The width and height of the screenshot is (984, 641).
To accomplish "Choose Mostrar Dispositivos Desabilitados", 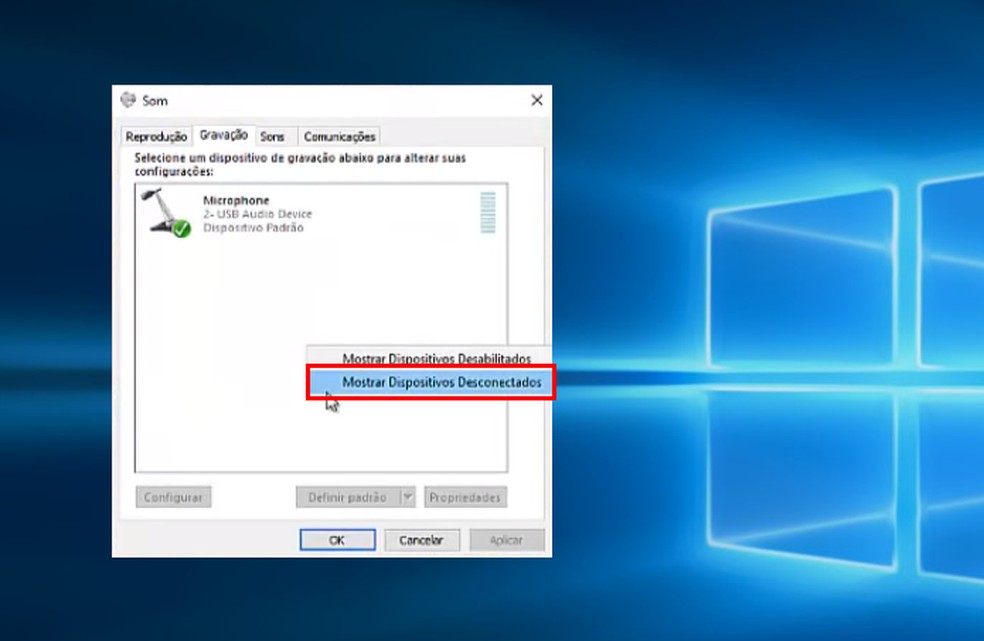I will (x=436, y=358).
